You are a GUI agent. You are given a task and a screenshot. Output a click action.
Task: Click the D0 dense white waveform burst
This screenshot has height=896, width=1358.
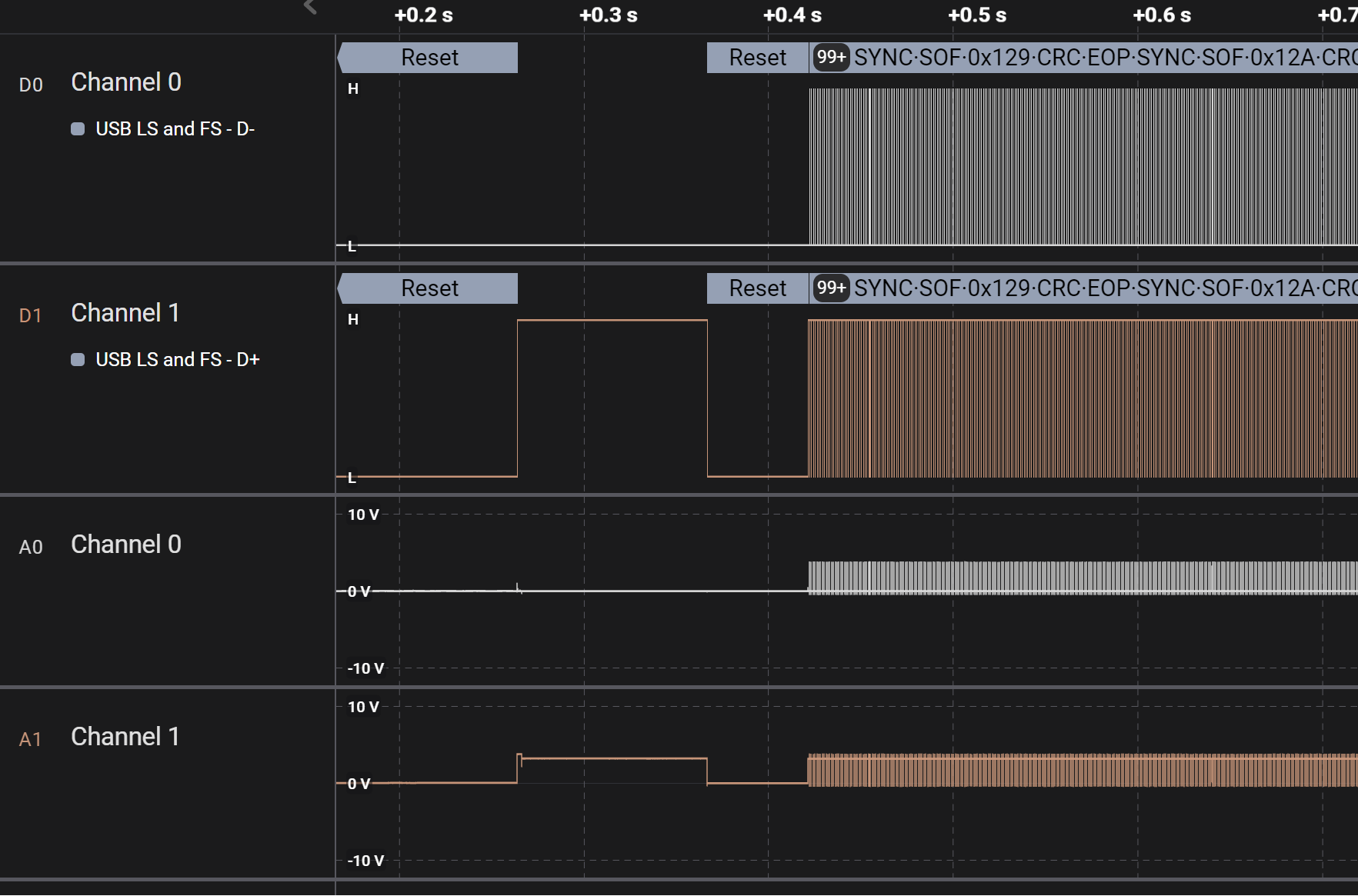1083,167
